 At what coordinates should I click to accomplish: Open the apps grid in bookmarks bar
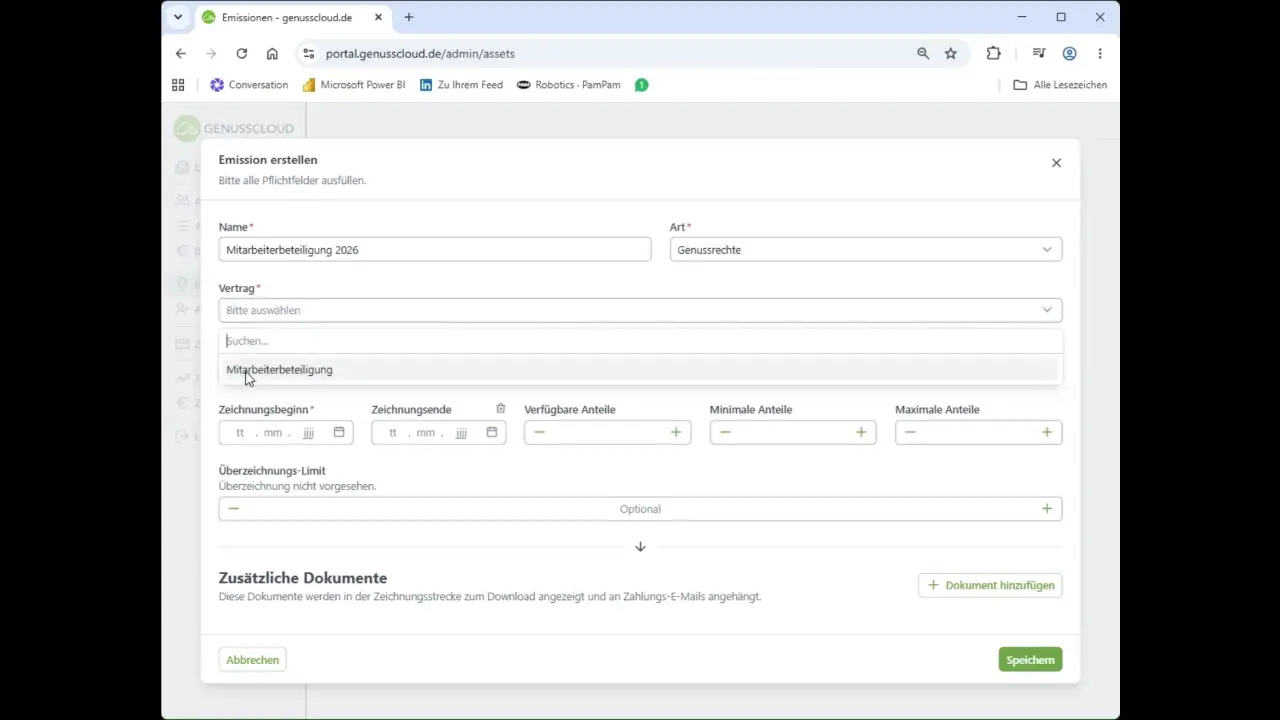(x=178, y=85)
